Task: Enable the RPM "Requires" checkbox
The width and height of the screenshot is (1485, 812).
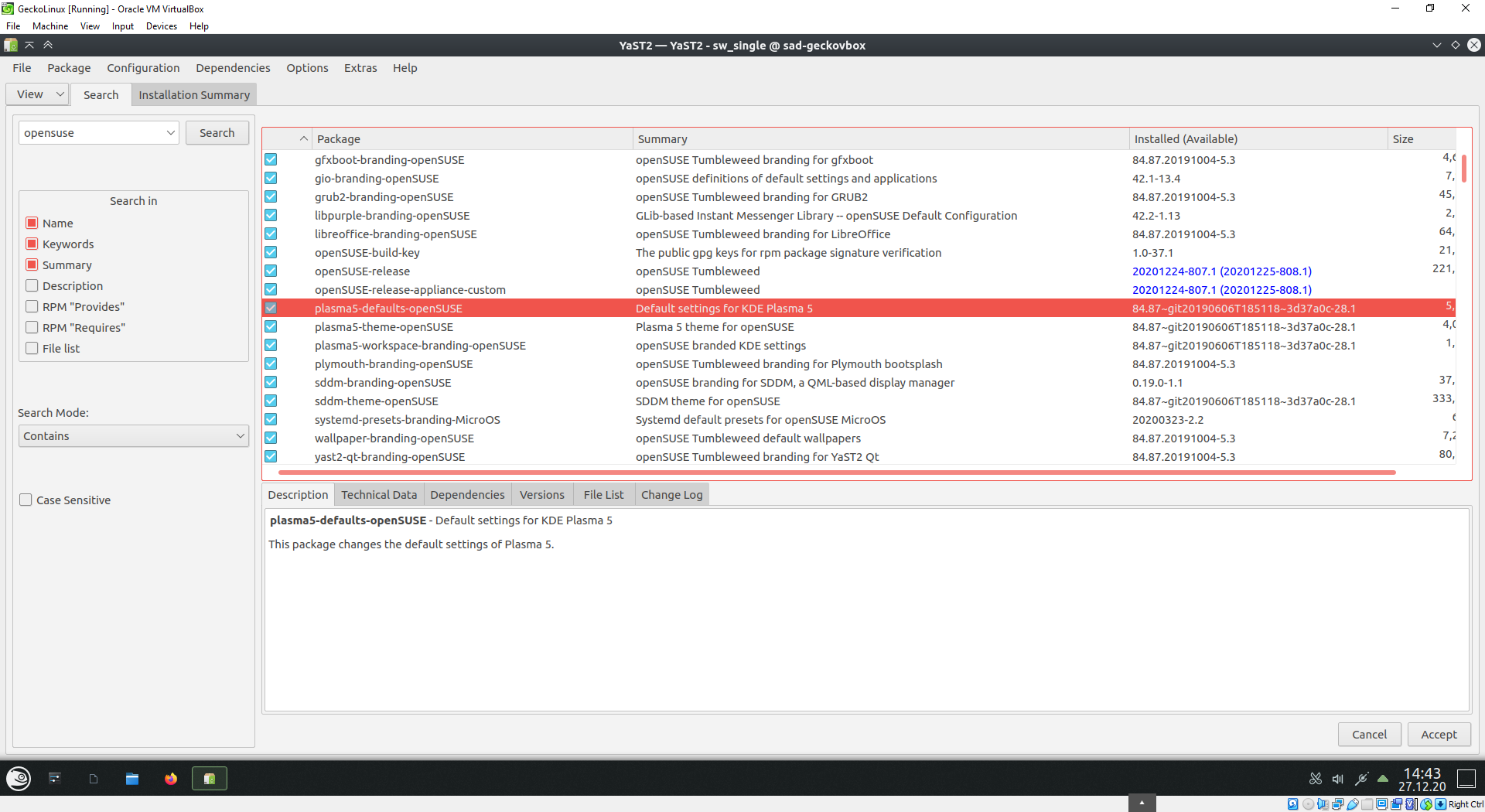Action: pyautogui.click(x=32, y=327)
